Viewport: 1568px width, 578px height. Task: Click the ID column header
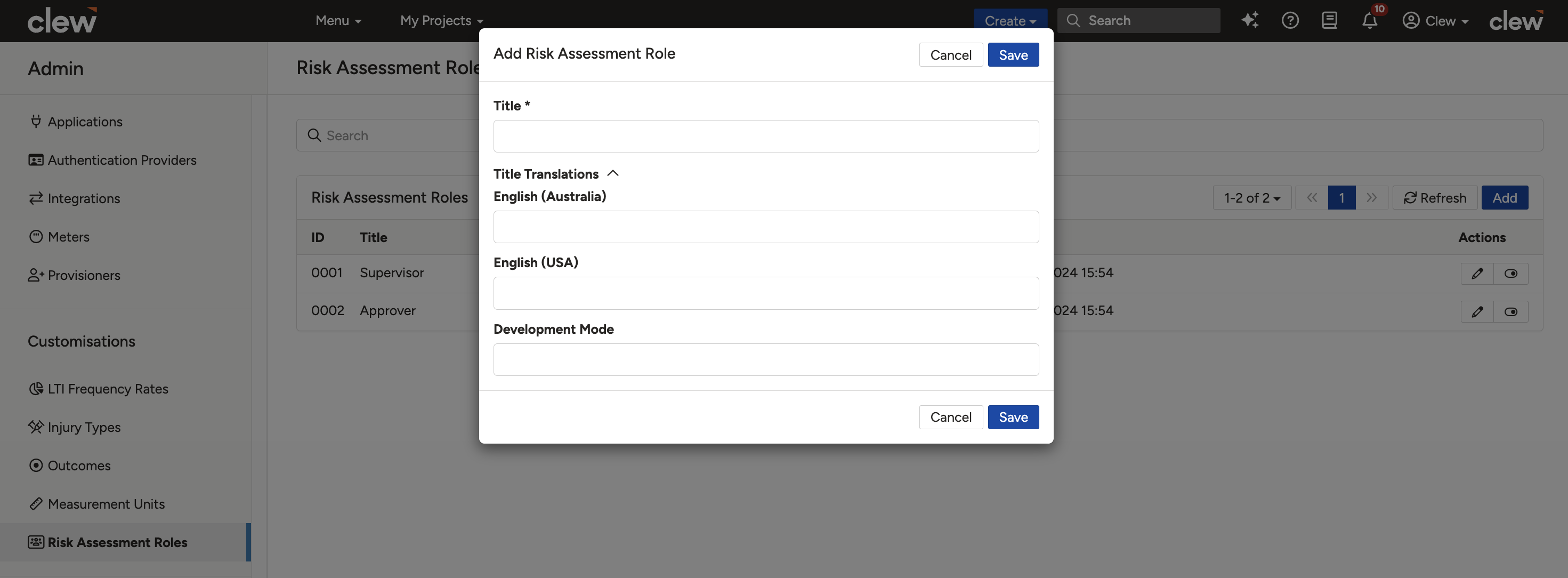click(x=318, y=237)
